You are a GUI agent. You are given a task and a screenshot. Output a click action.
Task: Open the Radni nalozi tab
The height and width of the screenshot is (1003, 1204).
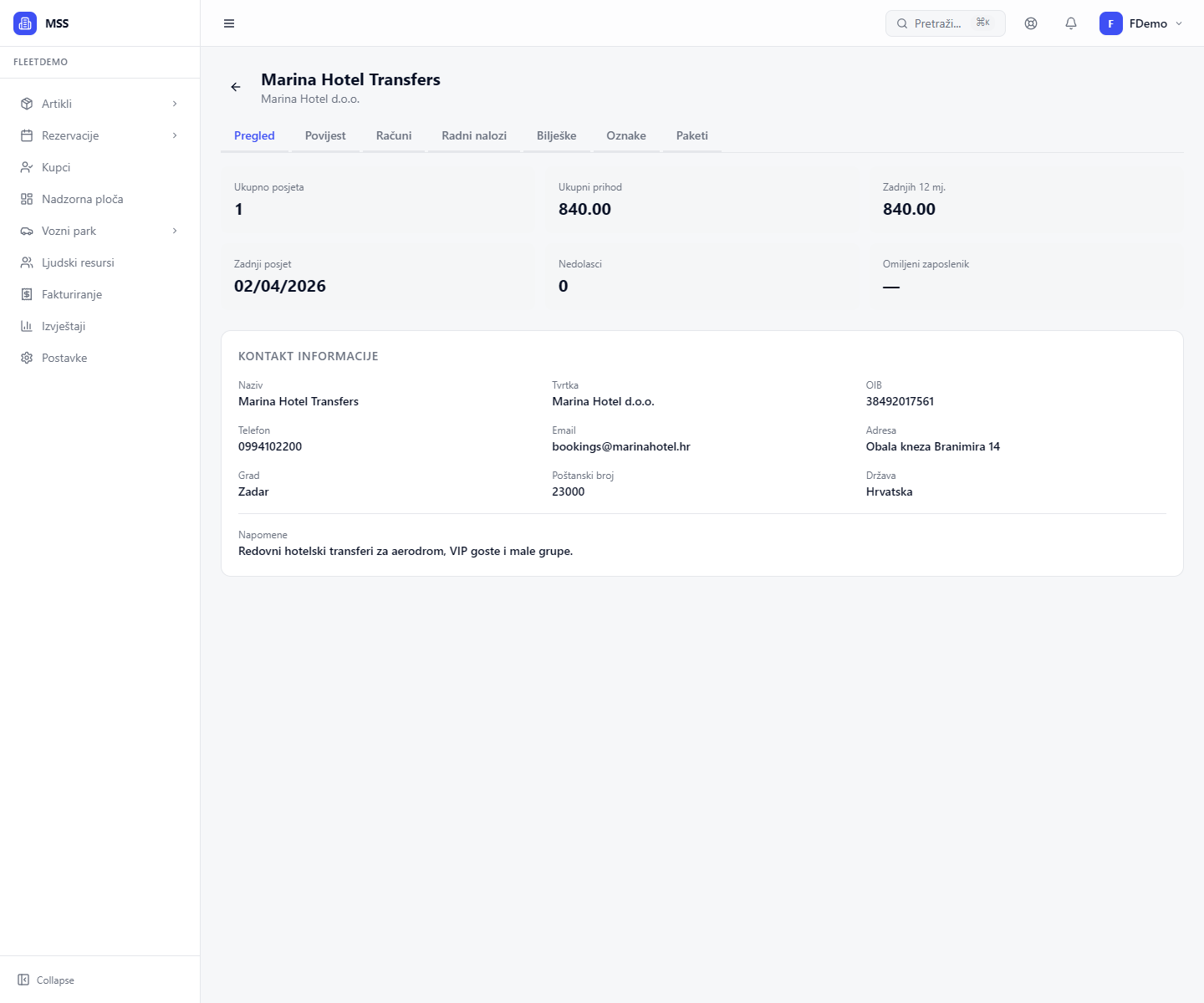click(474, 135)
